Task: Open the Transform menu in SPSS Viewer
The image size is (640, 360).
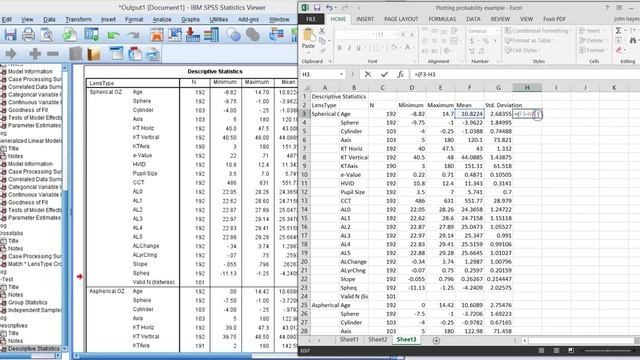Action: [x=78, y=19]
